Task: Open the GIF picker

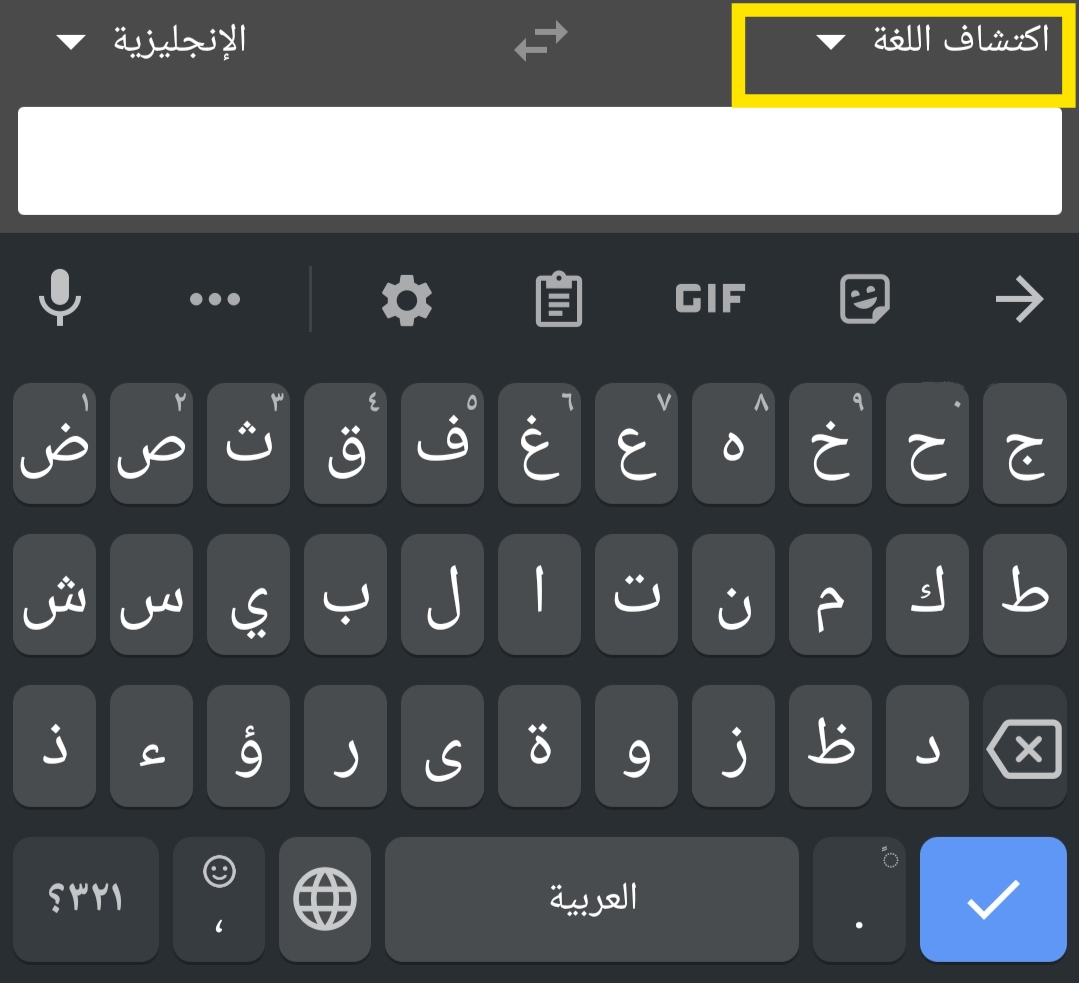Action: click(710, 298)
